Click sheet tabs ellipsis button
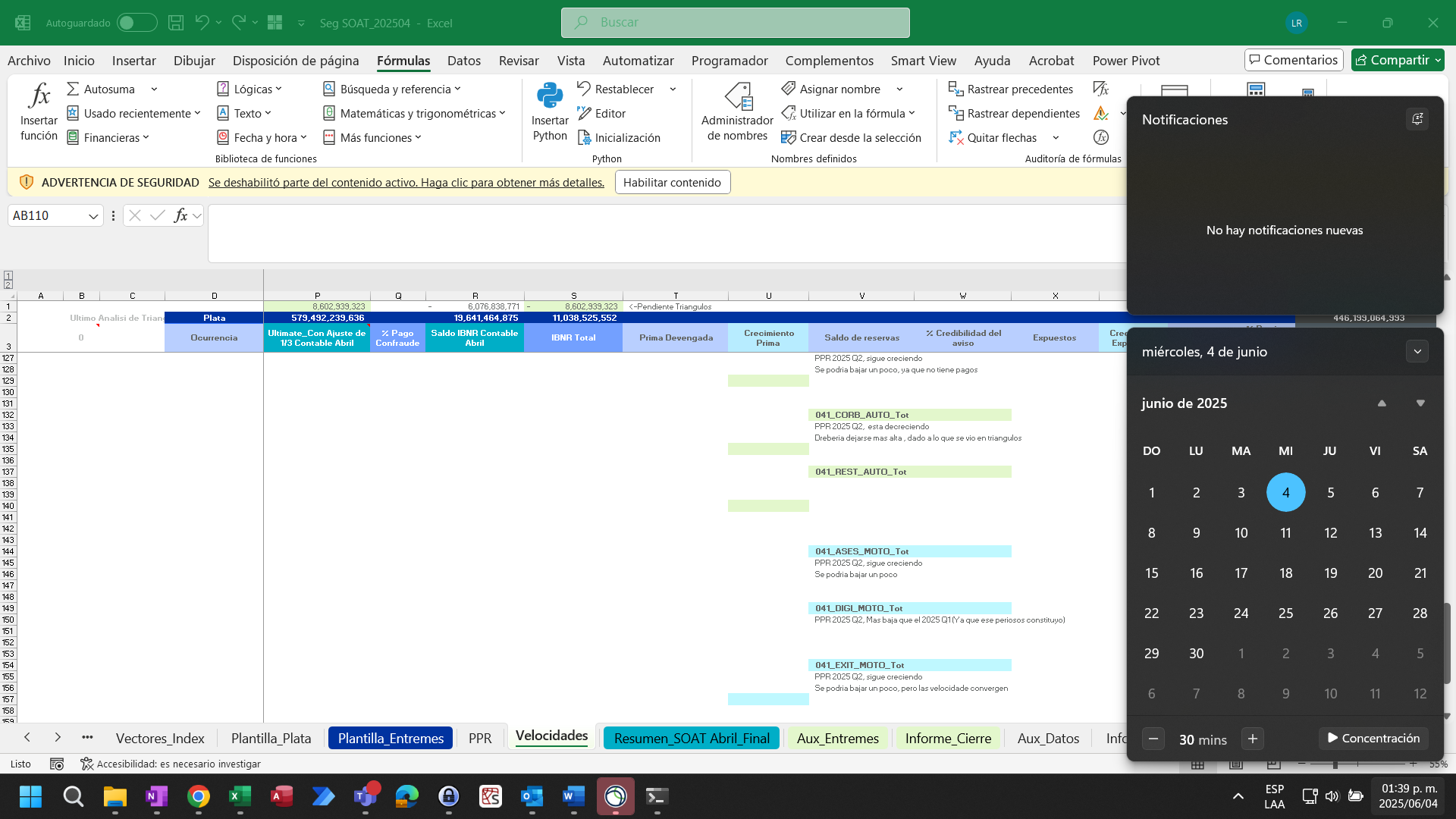The image size is (1456, 819). [x=87, y=737]
